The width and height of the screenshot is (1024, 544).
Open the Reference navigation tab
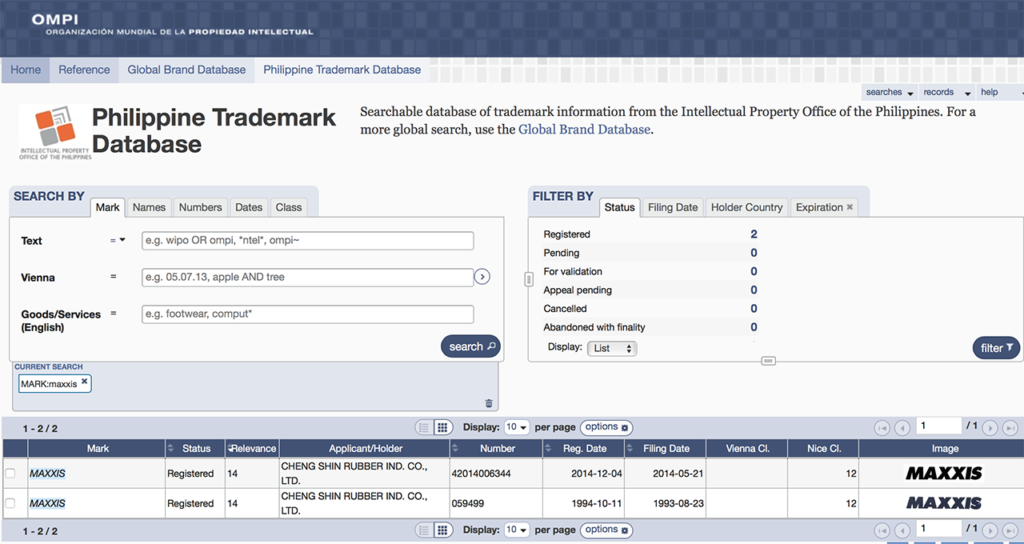point(84,70)
